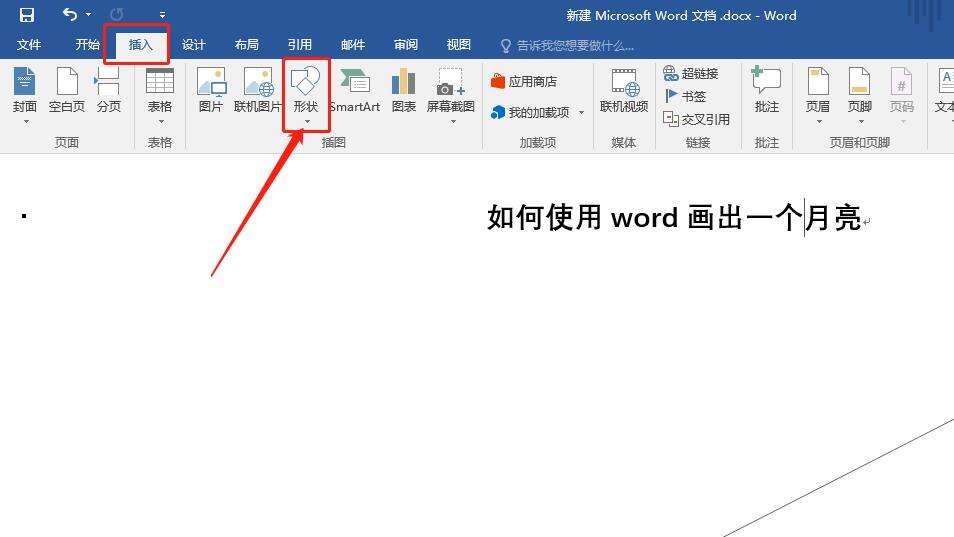
Task: Open Customize Quick Access Toolbar dropdown
Action: tap(162, 15)
